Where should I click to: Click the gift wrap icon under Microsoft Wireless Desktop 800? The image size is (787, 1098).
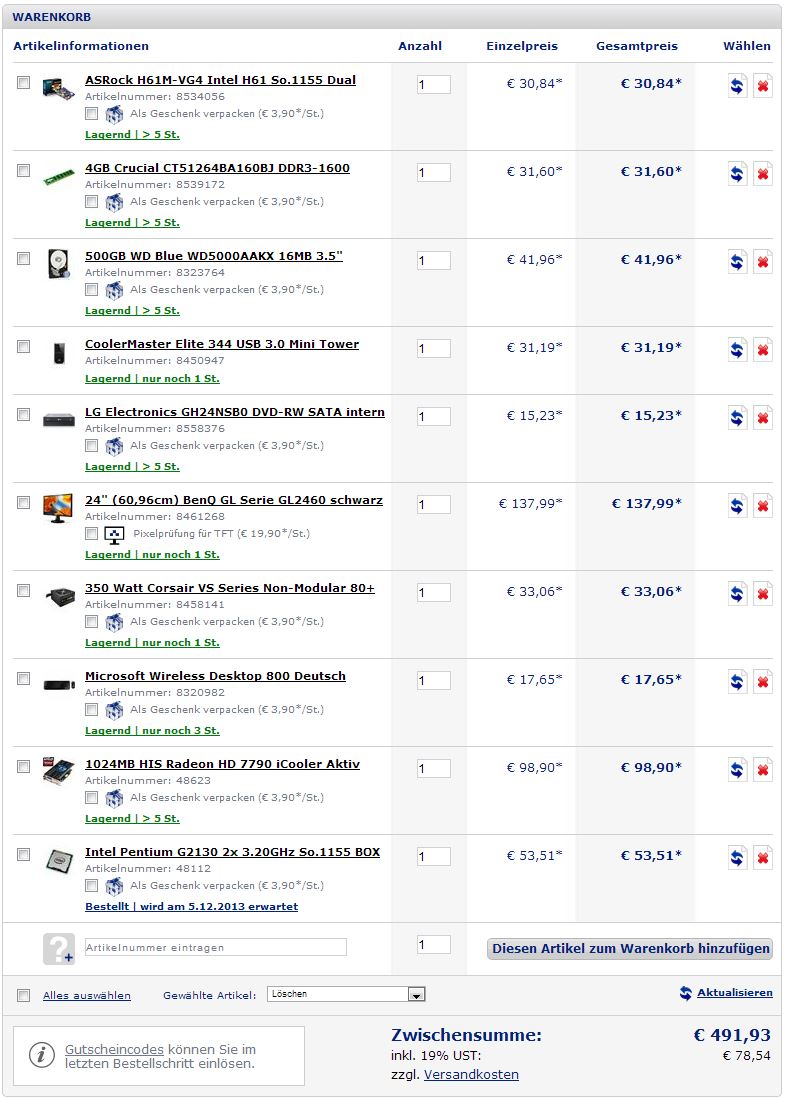tap(114, 710)
